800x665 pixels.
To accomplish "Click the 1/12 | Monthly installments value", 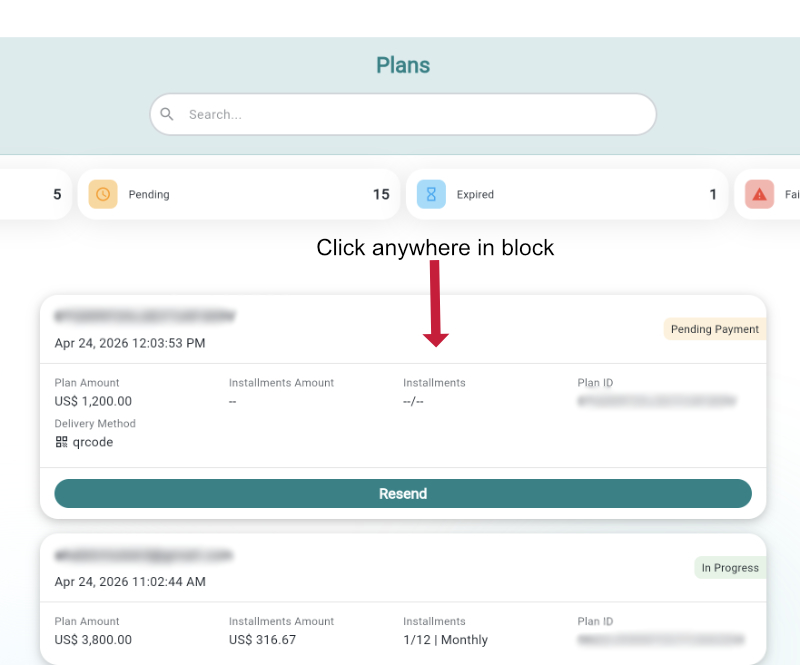I will [x=445, y=640].
